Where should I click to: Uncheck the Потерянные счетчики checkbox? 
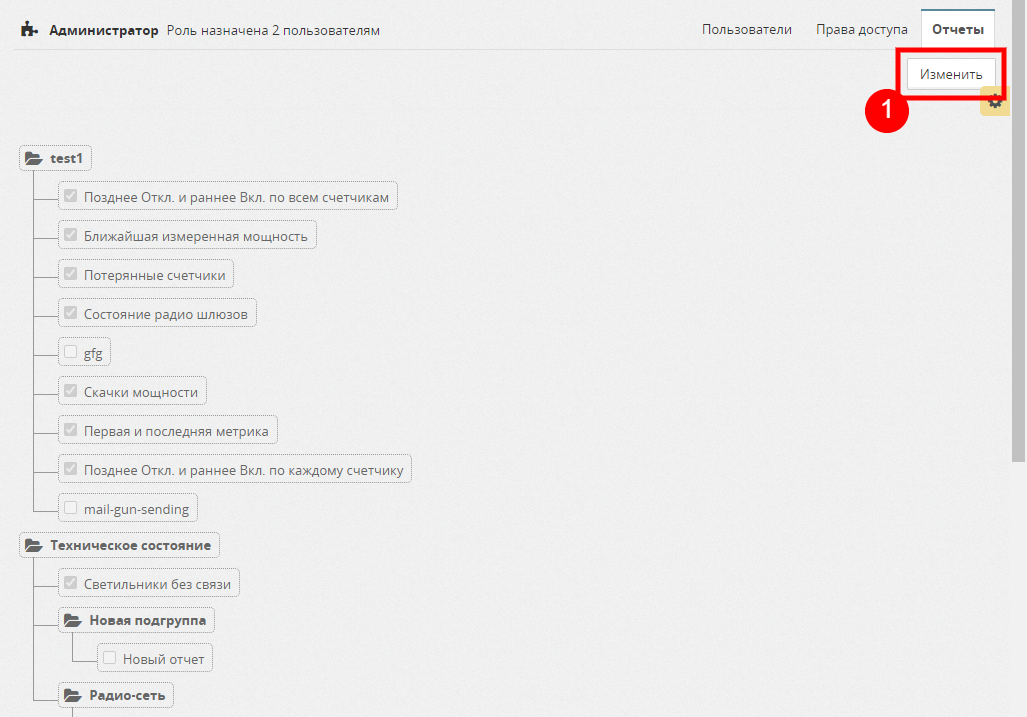click(x=71, y=274)
